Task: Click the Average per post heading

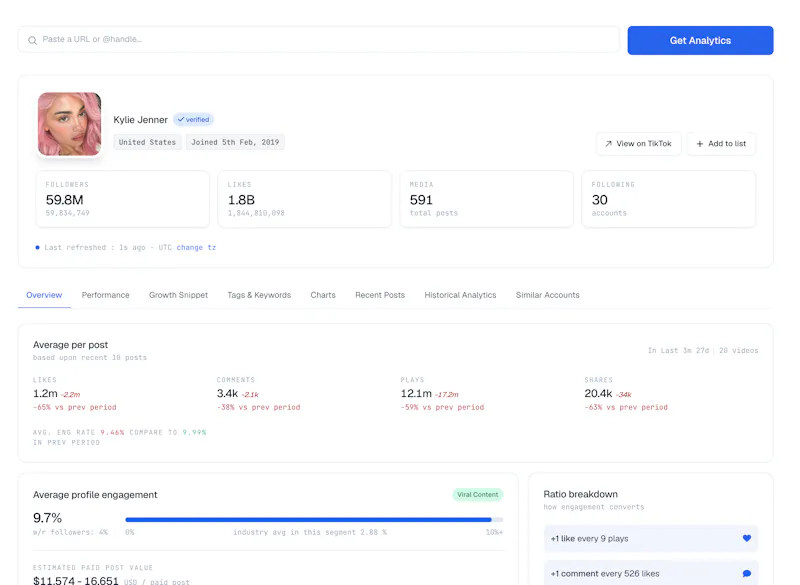Action: [x=70, y=345]
